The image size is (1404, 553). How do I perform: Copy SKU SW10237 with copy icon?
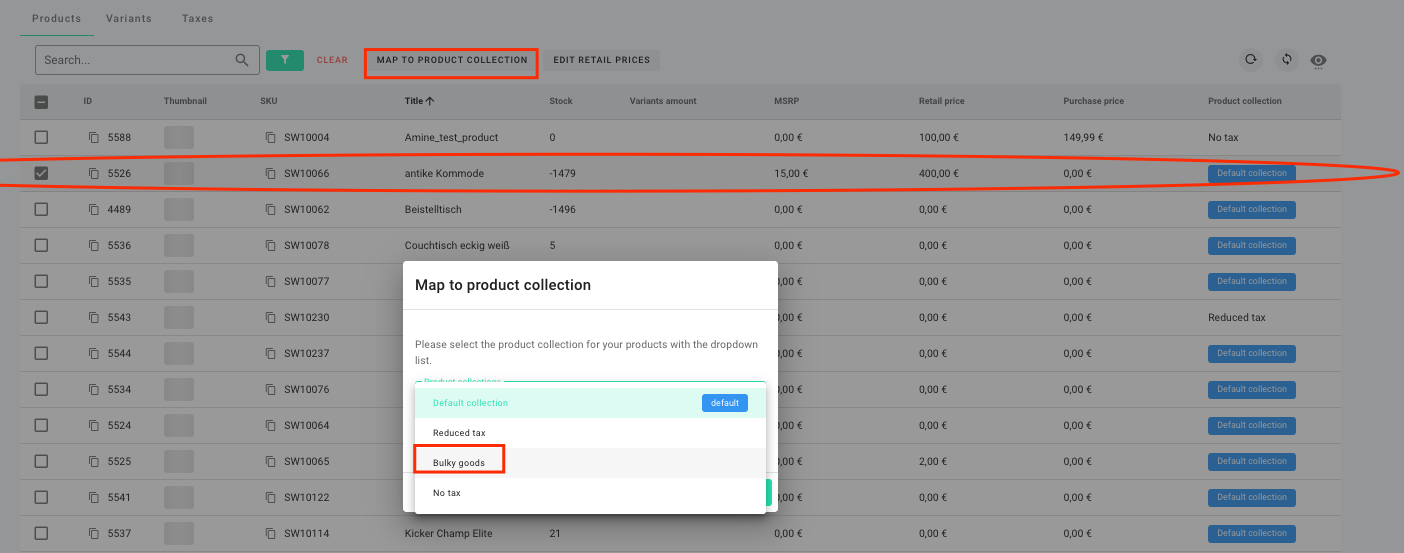click(271, 353)
